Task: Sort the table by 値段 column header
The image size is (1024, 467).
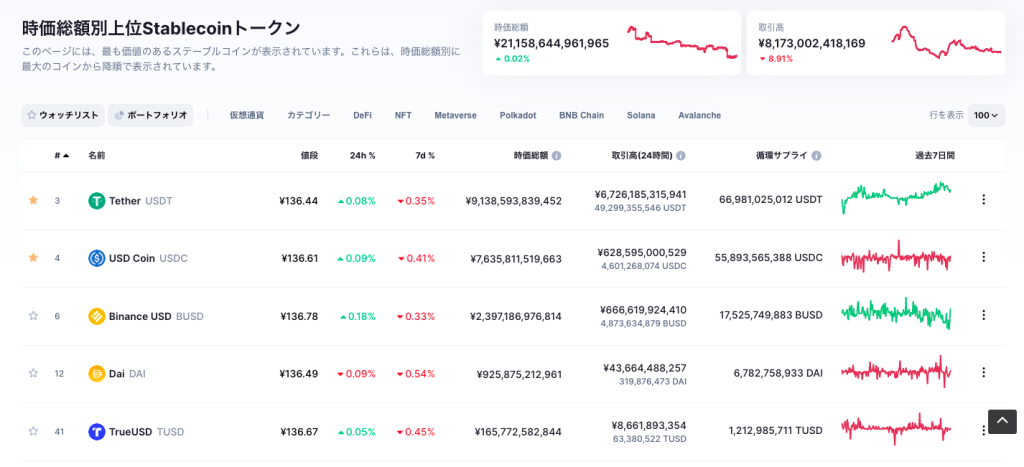Action: tap(309, 156)
